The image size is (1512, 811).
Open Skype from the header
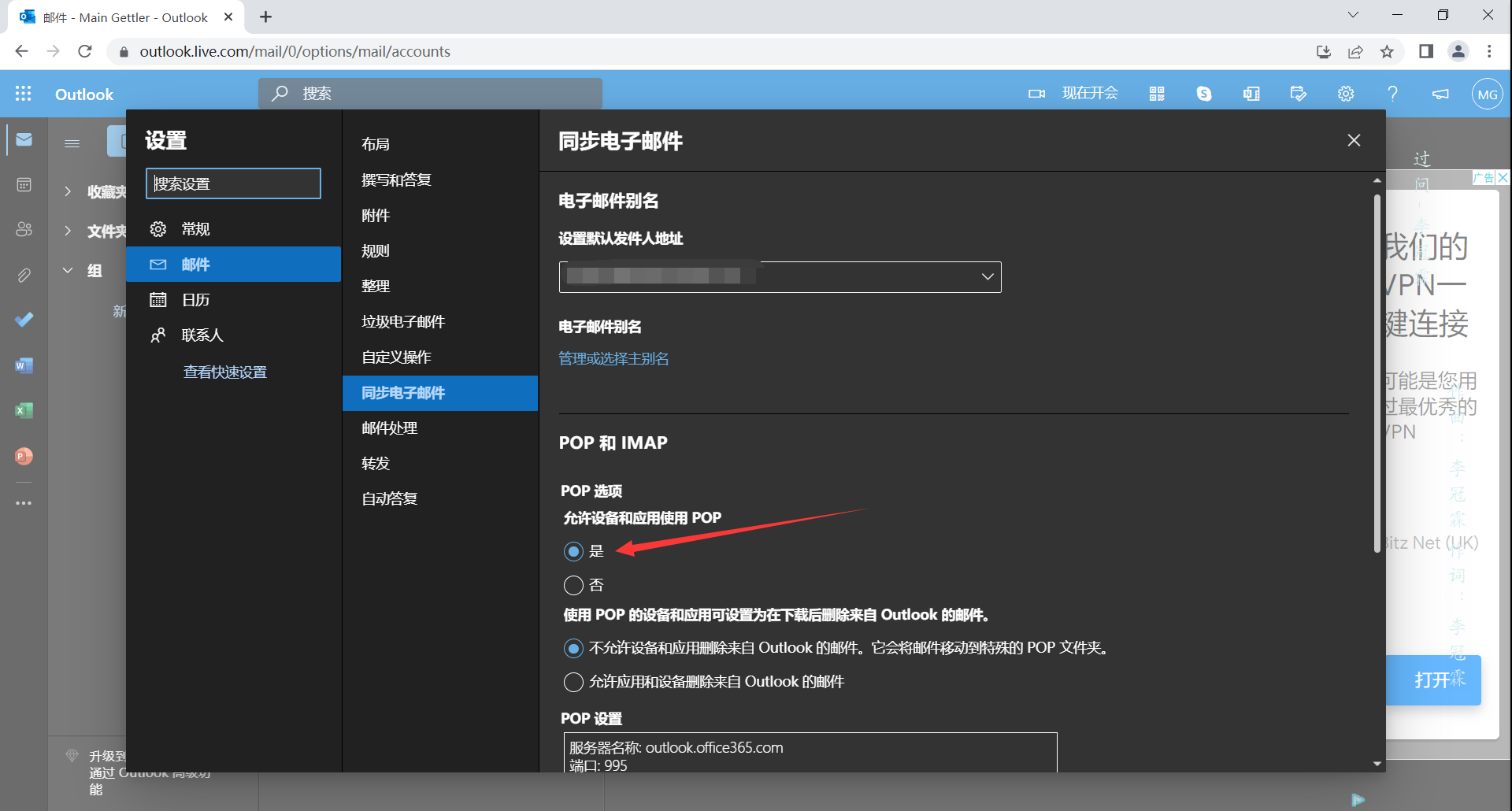pyautogui.click(x=1204, y=94)
